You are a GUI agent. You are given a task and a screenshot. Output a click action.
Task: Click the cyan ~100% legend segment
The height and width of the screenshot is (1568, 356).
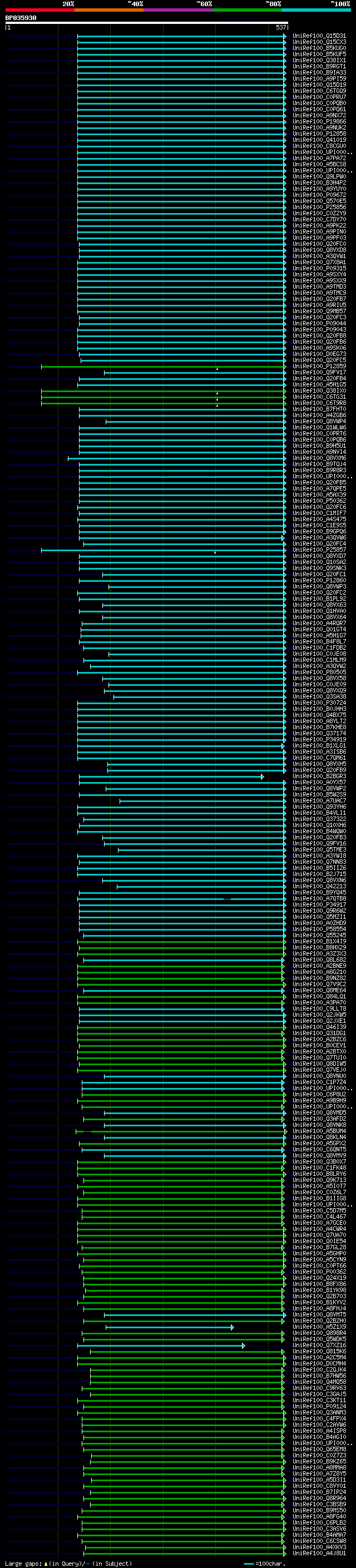point(317,10)
